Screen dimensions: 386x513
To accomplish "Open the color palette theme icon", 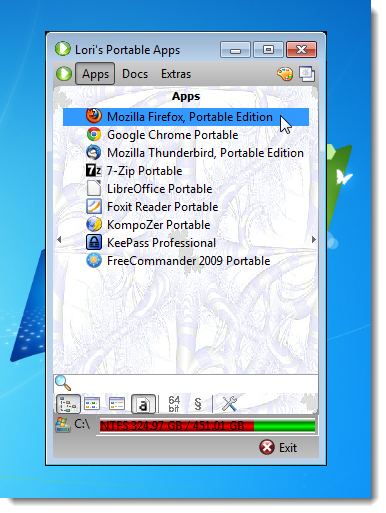I will (x=285, y=74).
